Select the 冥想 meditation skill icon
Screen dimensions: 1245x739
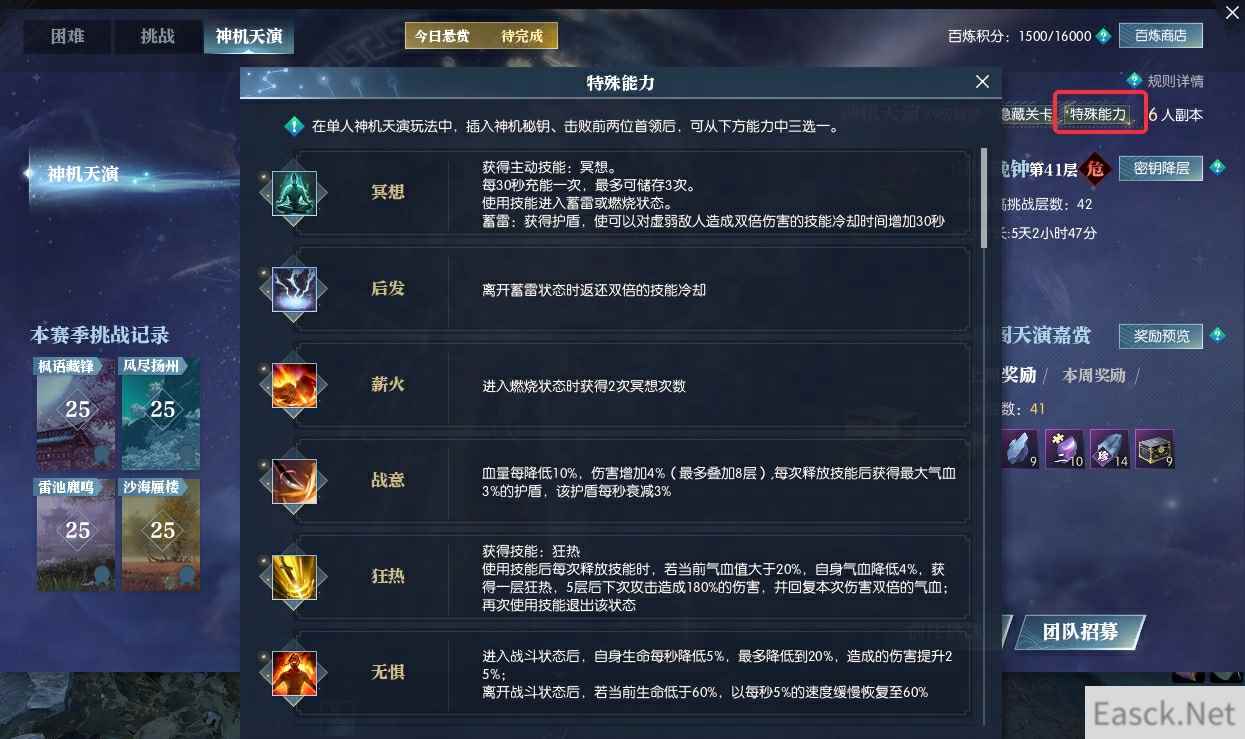294,193
